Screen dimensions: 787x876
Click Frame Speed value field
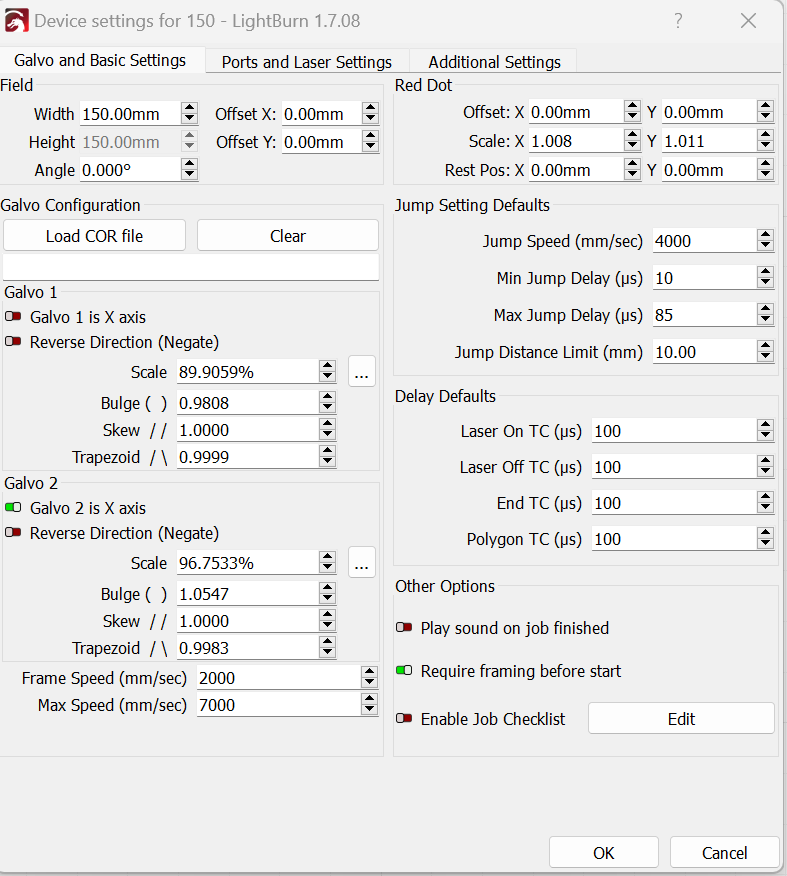click(279, 678)
